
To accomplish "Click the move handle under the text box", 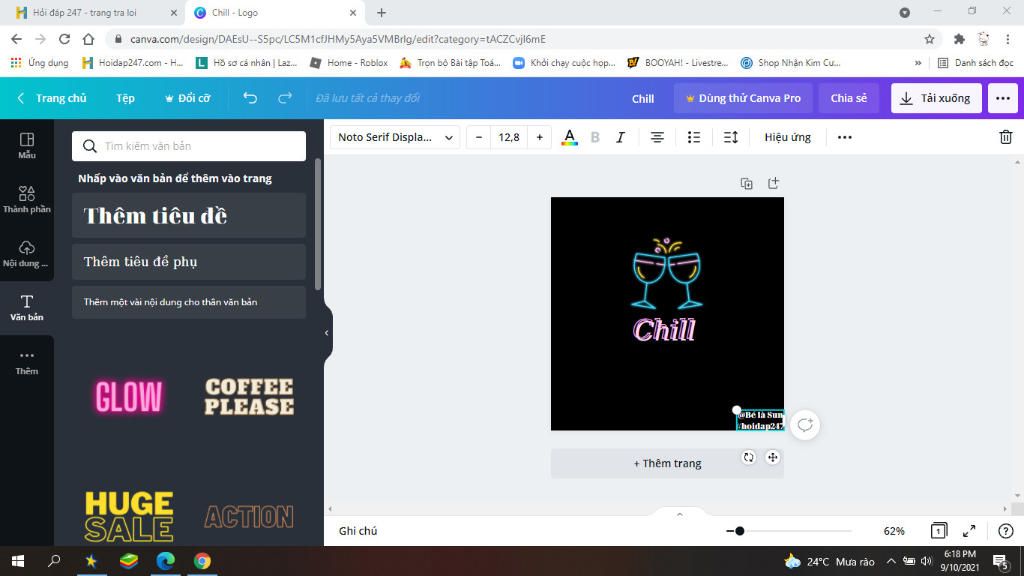I will [x=773, y=457].
